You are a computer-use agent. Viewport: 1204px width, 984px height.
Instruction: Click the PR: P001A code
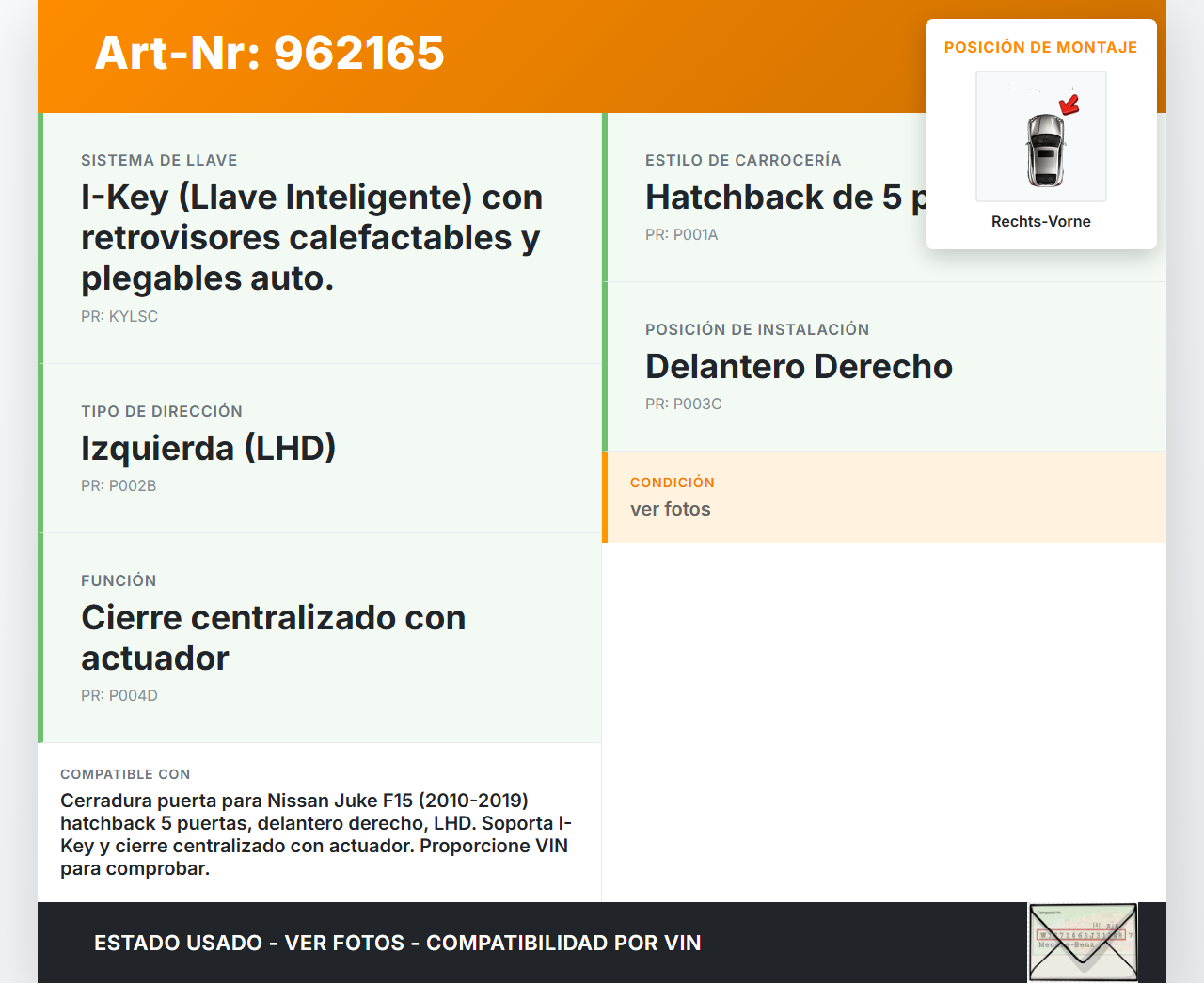tap(681, 235)
